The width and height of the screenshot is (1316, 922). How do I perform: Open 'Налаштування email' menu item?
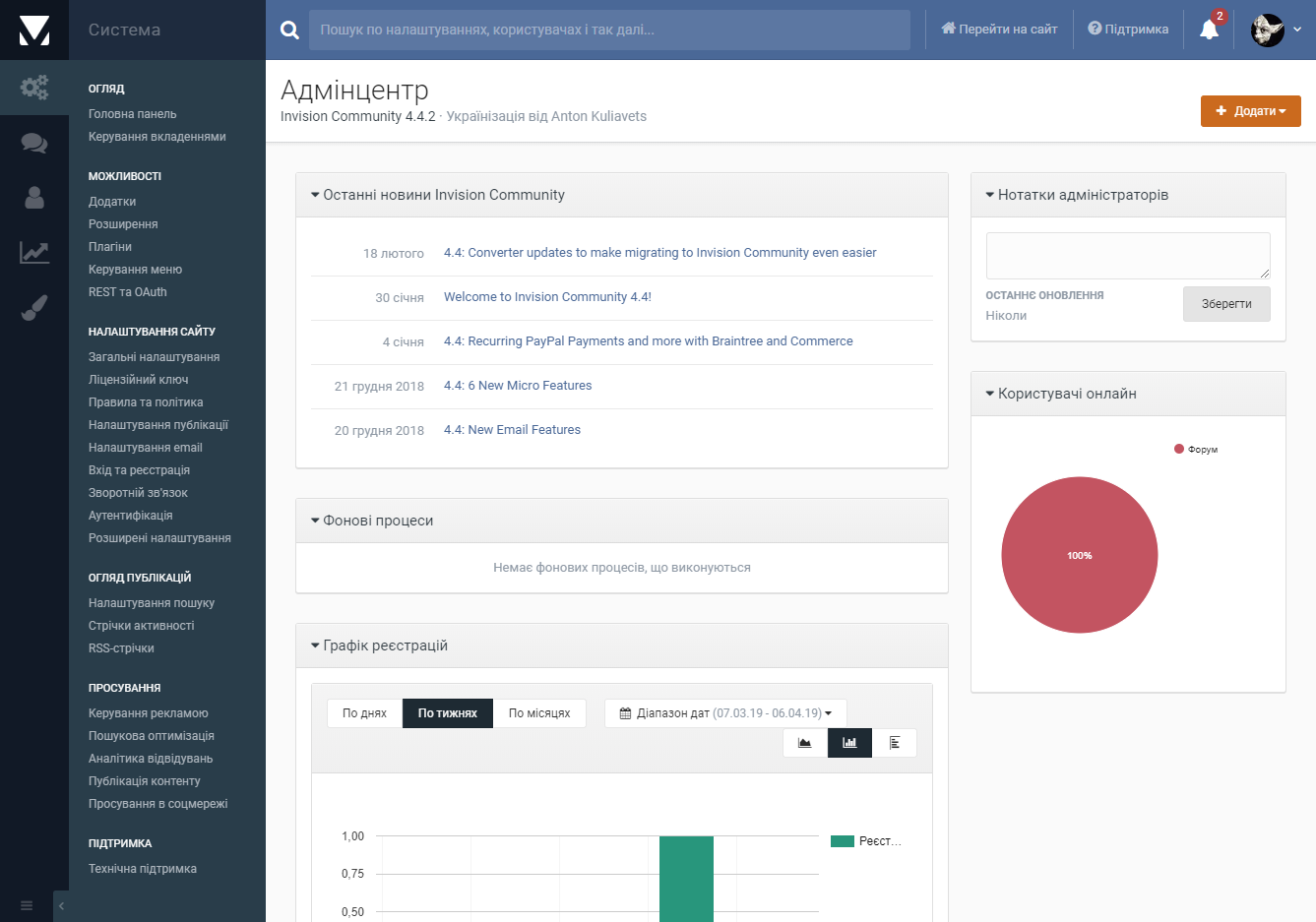[146, 448]
